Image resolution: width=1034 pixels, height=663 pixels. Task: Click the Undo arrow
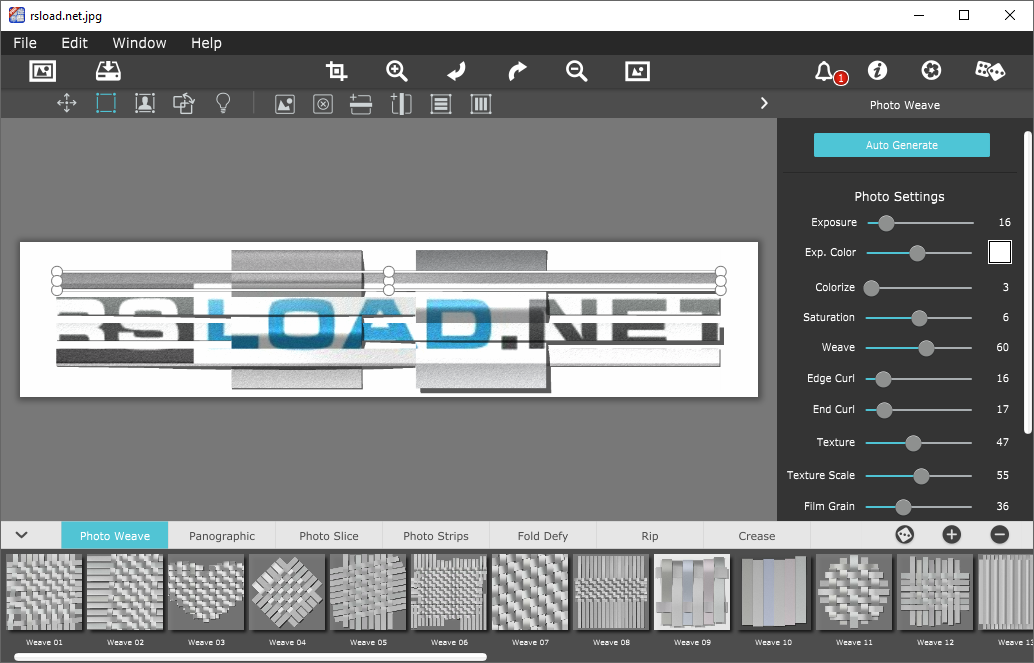(456, 71)
